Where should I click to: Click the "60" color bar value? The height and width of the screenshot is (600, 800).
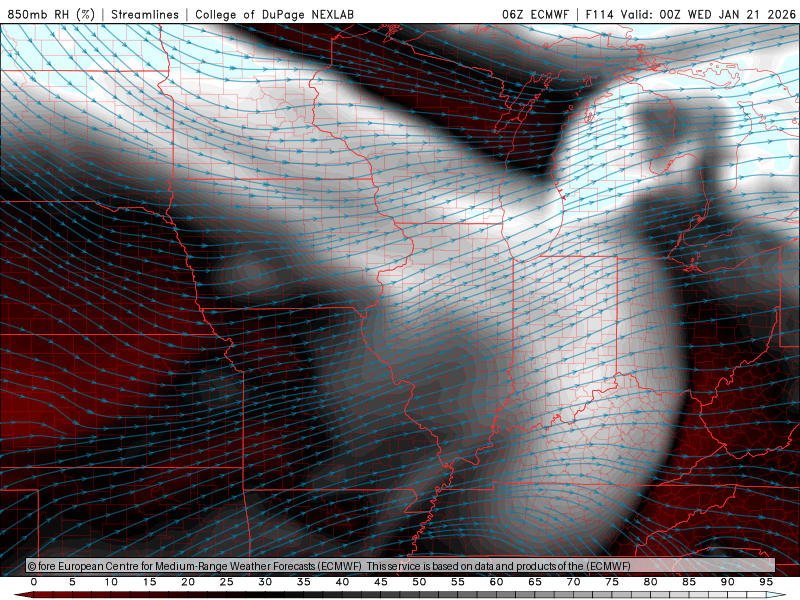click(x=496, y=582)
